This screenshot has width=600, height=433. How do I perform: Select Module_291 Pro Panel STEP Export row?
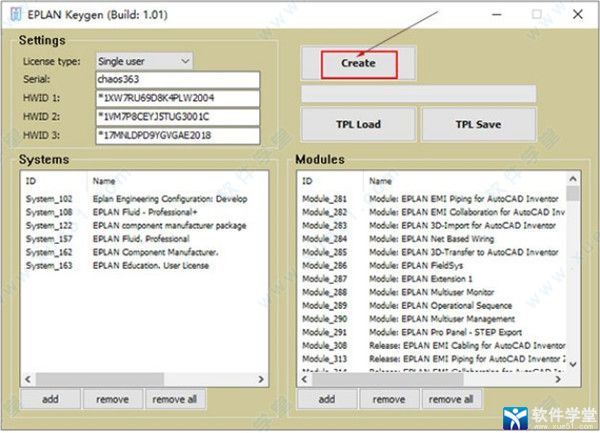point(432,332)
